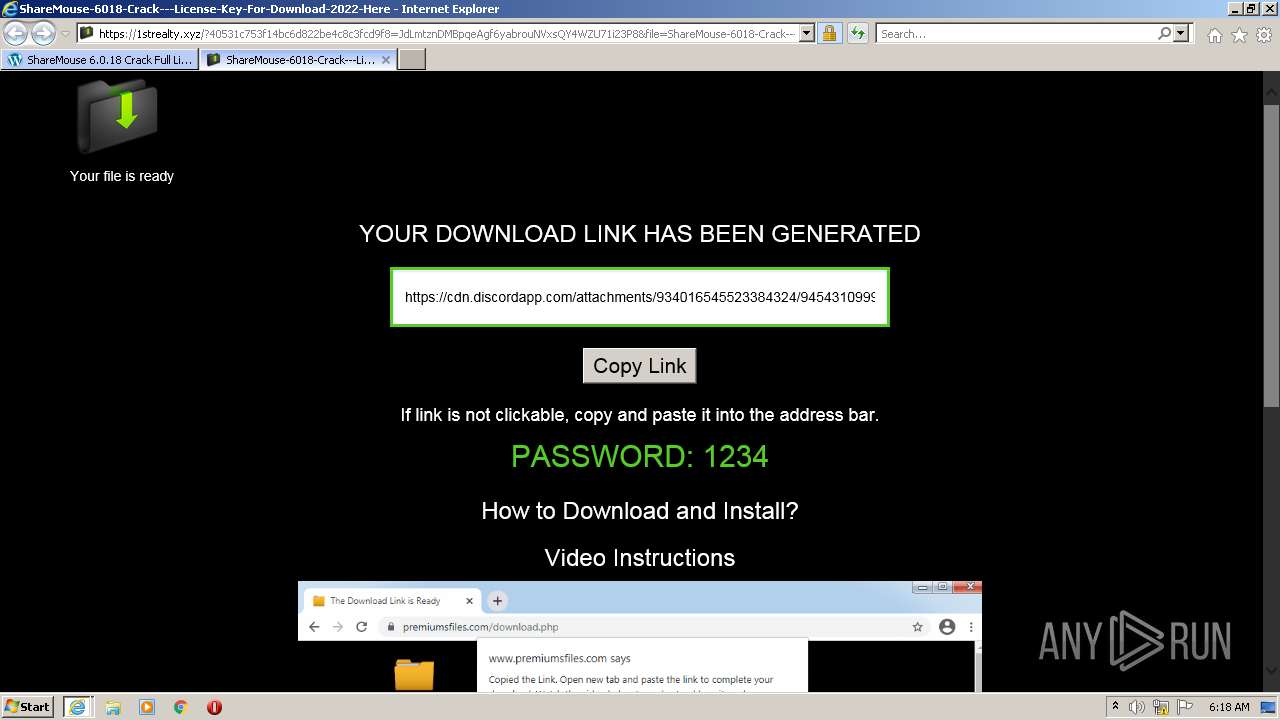Click the discordapp download link field

tap(640, 297)
